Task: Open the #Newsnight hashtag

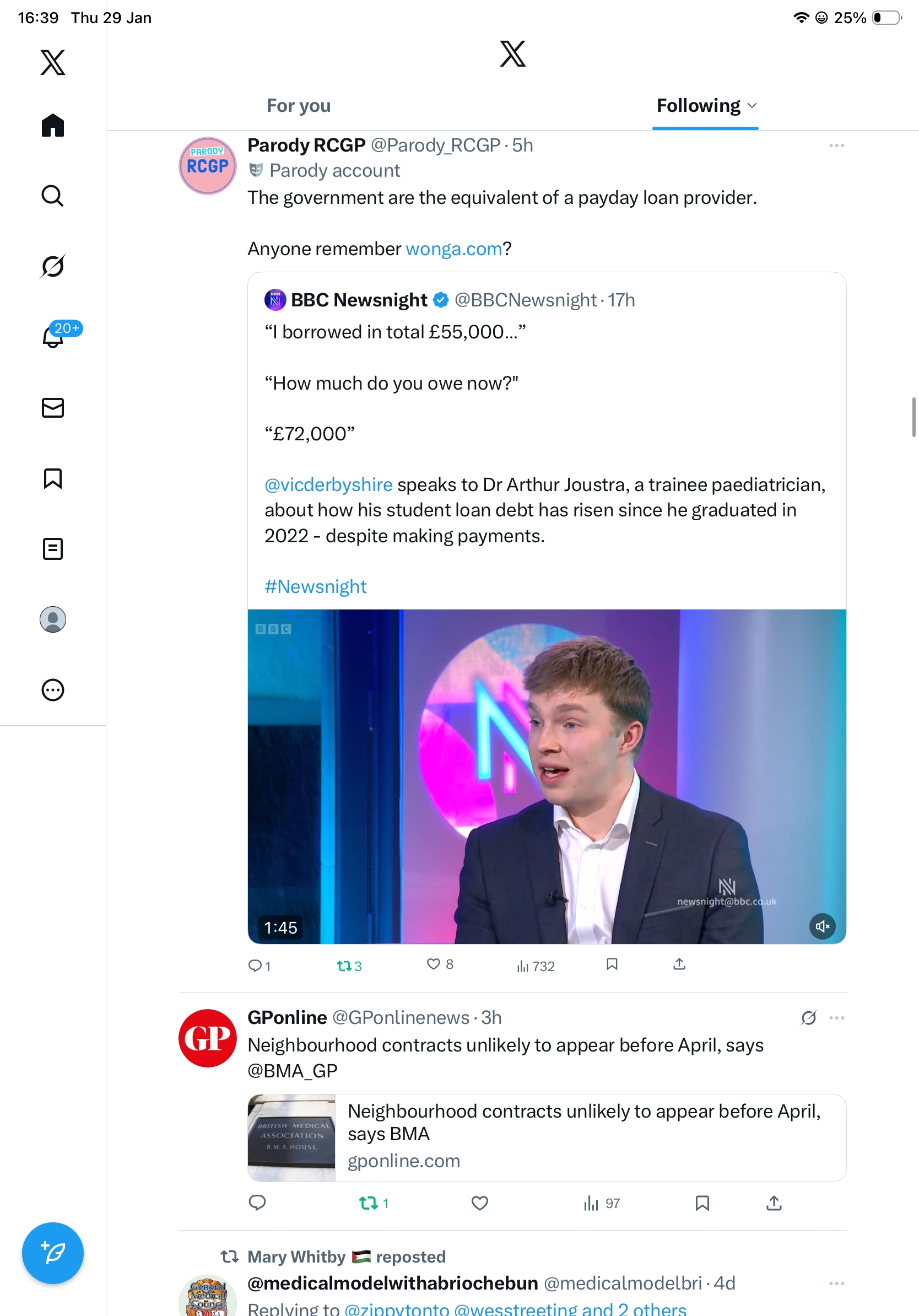Action: (x=316, y=586)
